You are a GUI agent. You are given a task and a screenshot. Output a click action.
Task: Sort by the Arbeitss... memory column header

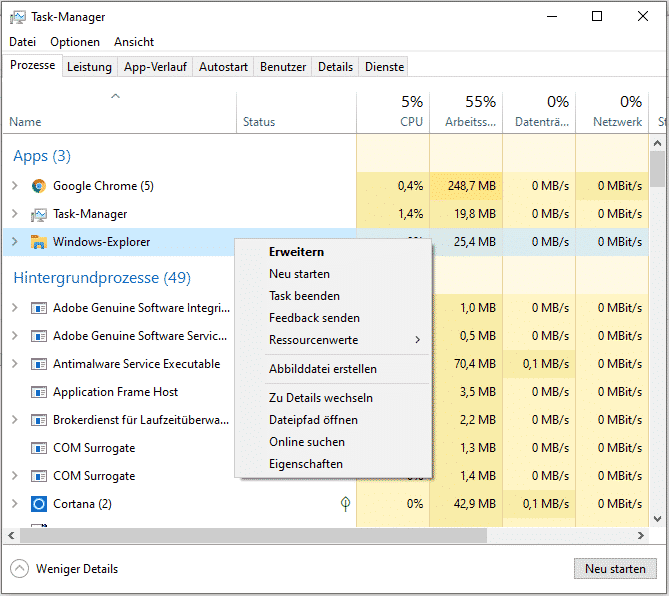click(466, 112)
